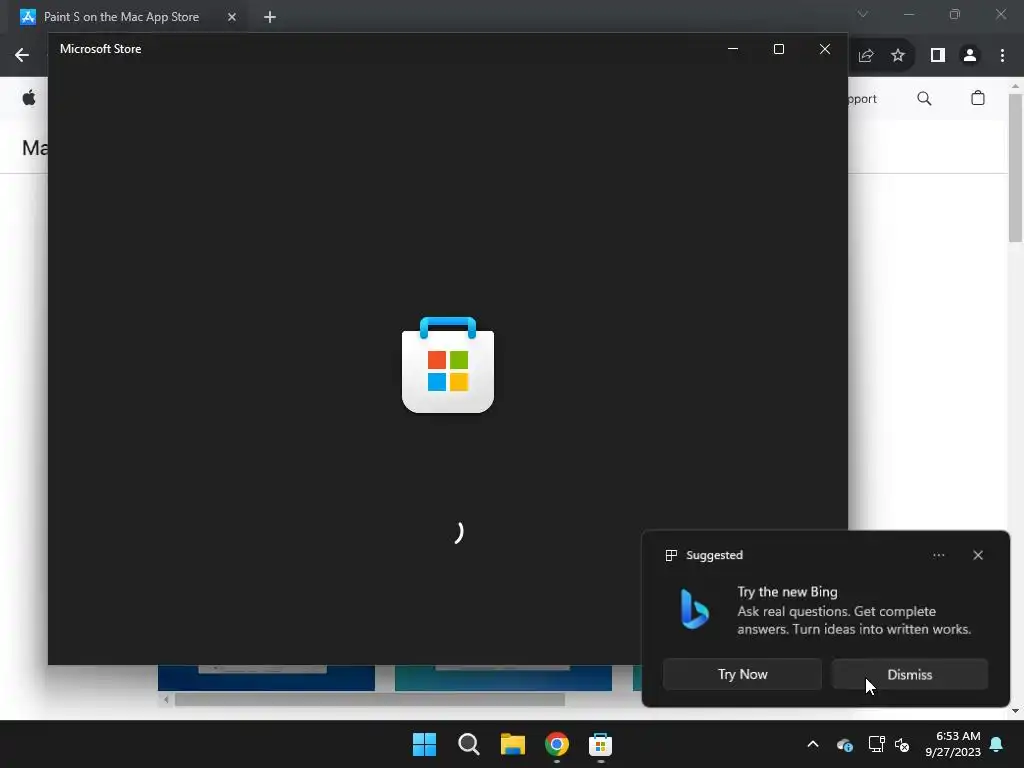
Task: Open the Windows Start menu
Action: click(x=424, y=744)
